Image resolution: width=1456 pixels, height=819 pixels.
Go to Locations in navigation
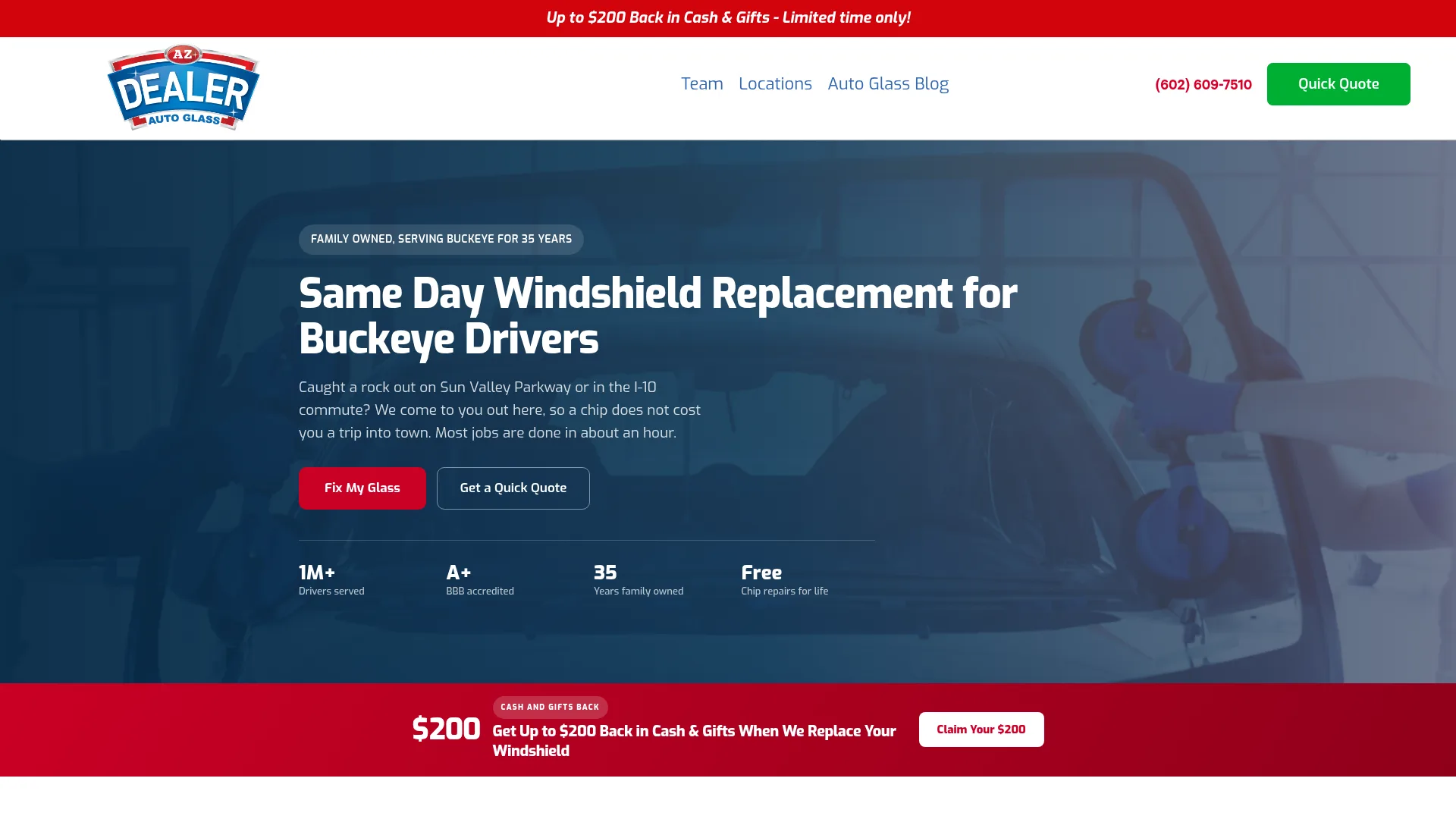tap(775, 83)
